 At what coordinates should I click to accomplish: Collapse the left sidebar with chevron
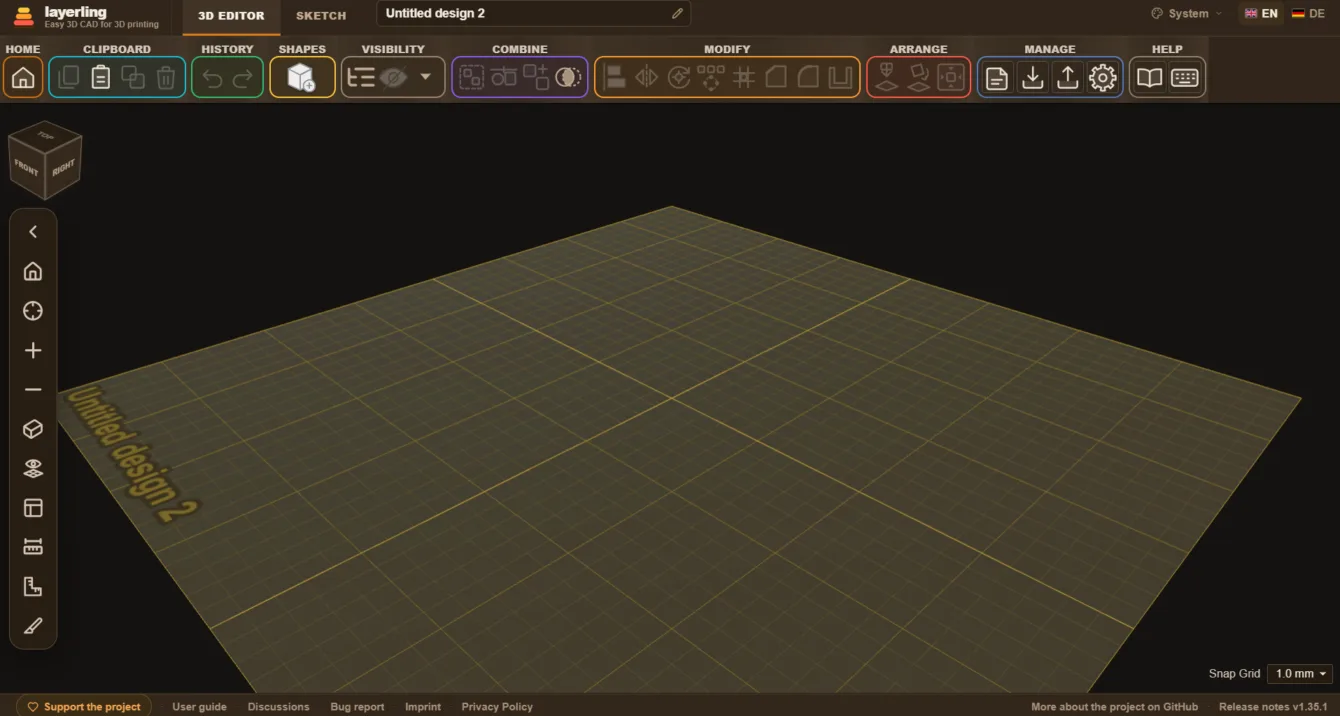[x=33, y=232]
